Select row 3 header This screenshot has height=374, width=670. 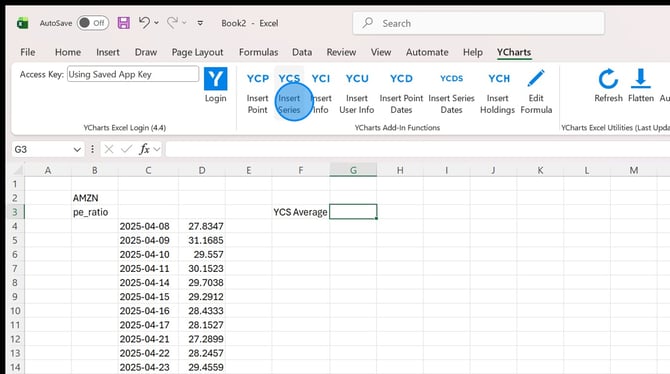[15, 212]
